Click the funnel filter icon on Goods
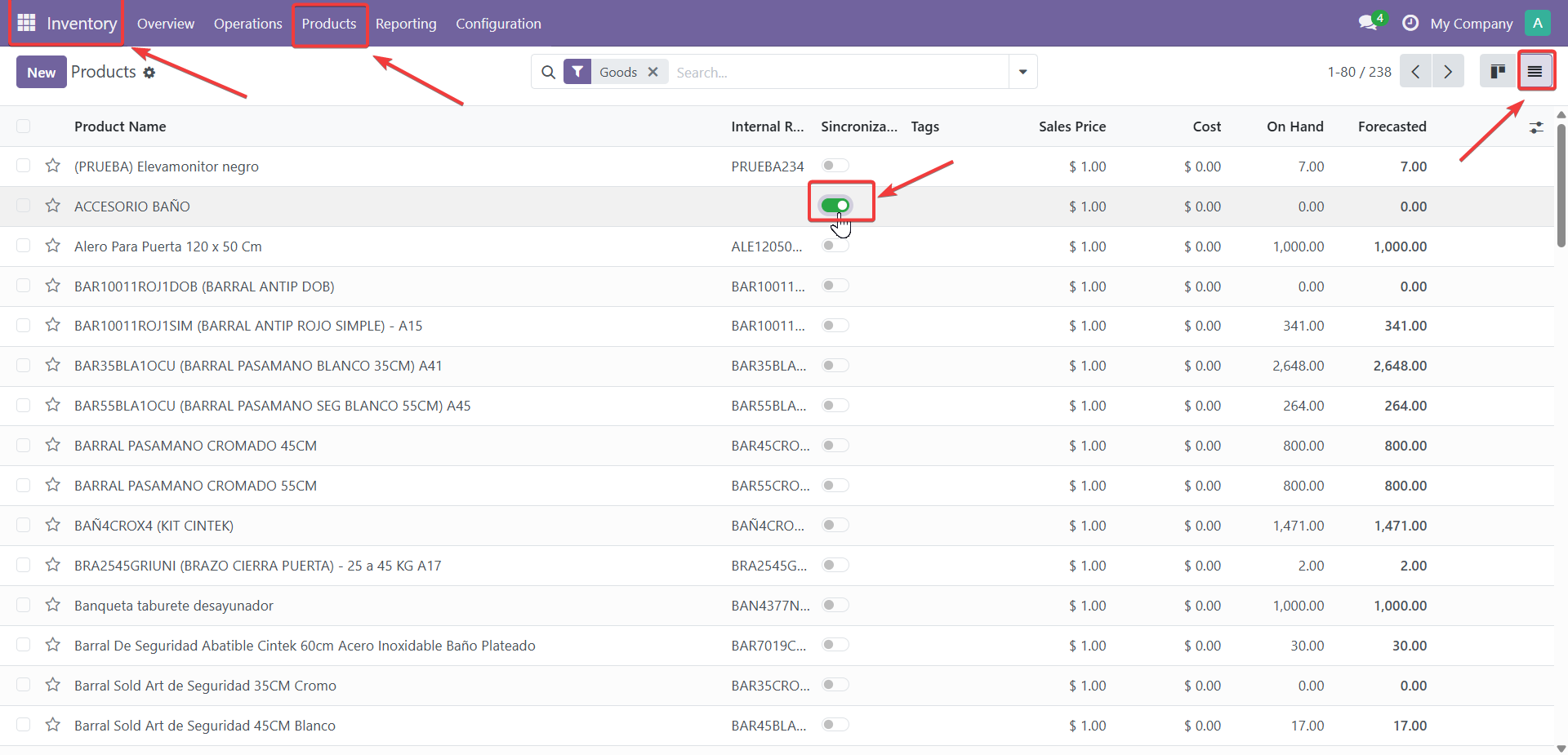Image resolution: width=1568 pixels, height=755 pixels. click(x=577, y=72)
